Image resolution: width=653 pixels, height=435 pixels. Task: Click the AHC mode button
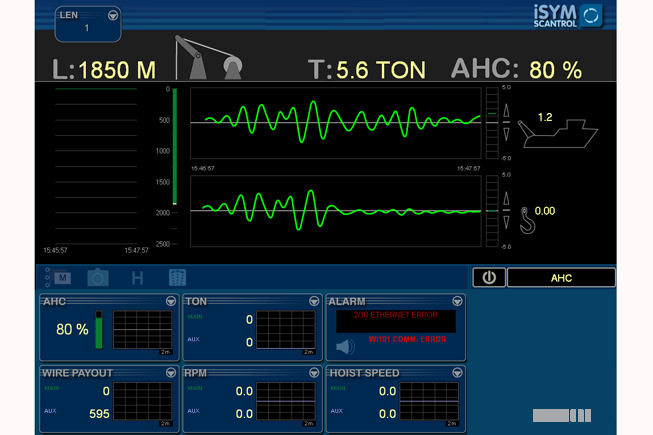tap(561, 278)
